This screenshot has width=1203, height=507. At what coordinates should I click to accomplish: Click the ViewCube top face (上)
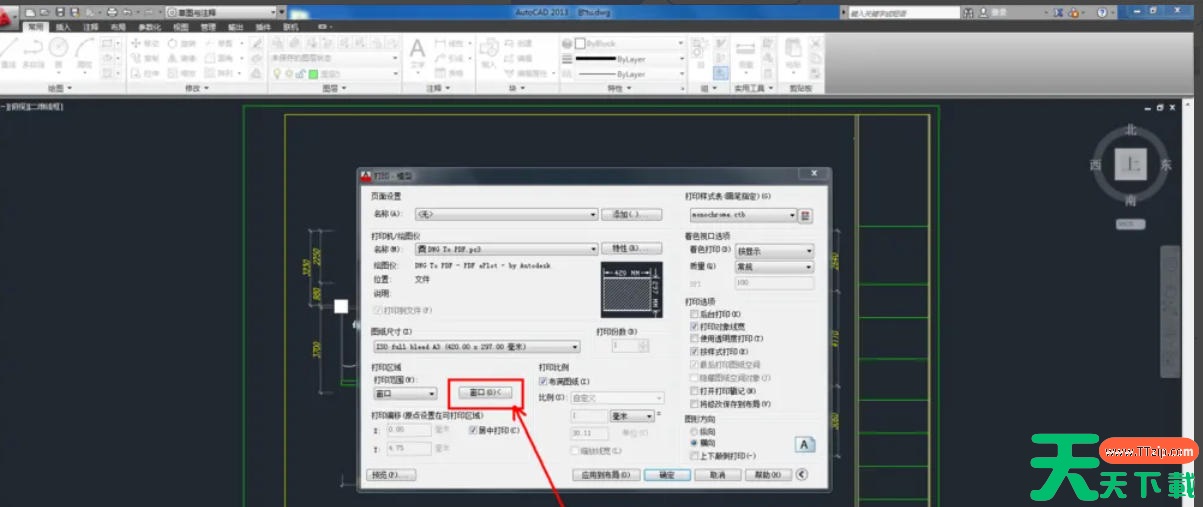point(1131,164)
